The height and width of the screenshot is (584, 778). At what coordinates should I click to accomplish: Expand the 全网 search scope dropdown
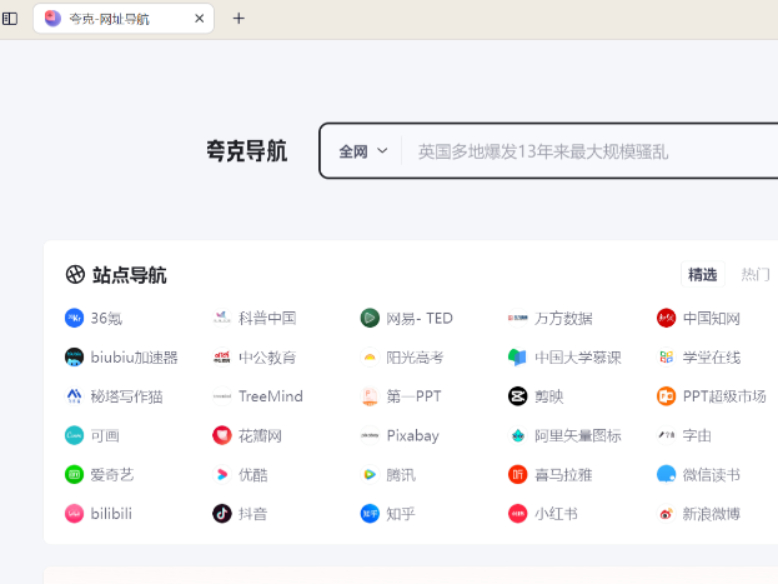click(x=363, y=151)
